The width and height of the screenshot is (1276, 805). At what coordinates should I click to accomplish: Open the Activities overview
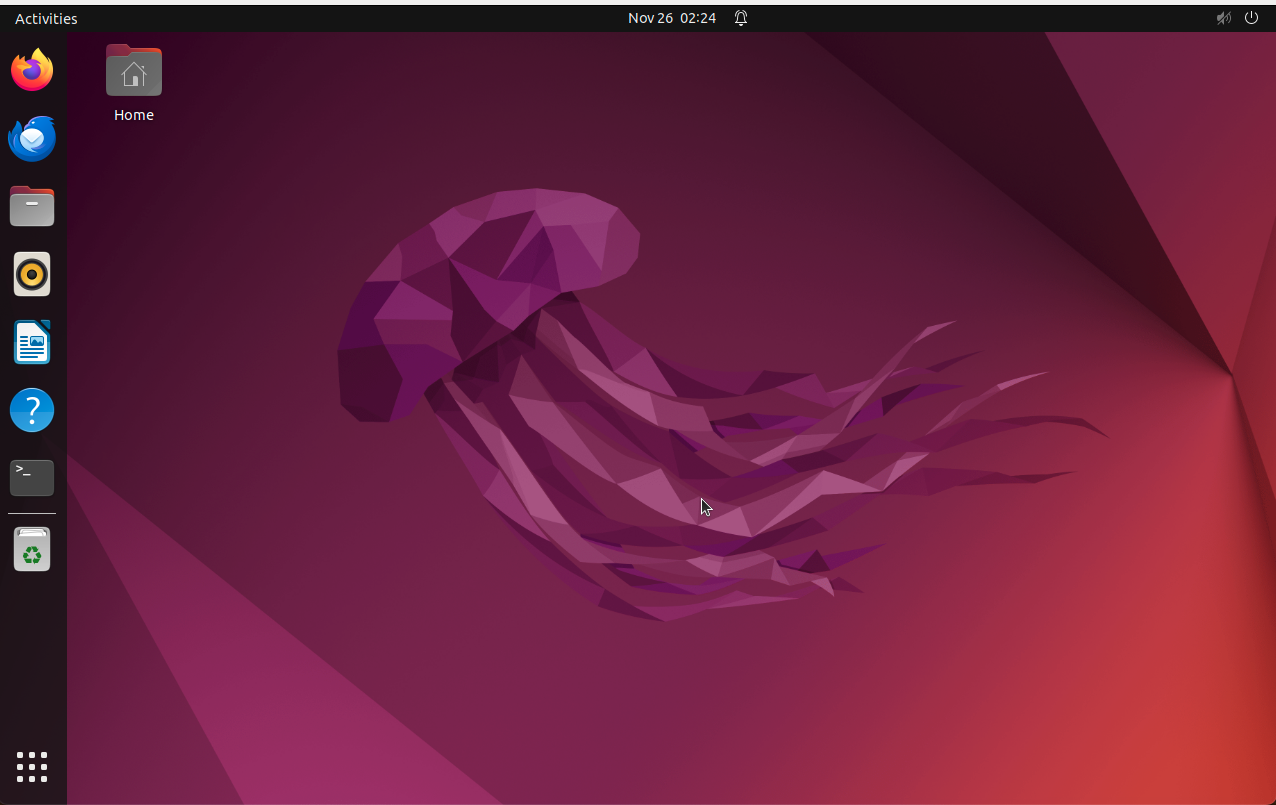[x=46, y=19]
